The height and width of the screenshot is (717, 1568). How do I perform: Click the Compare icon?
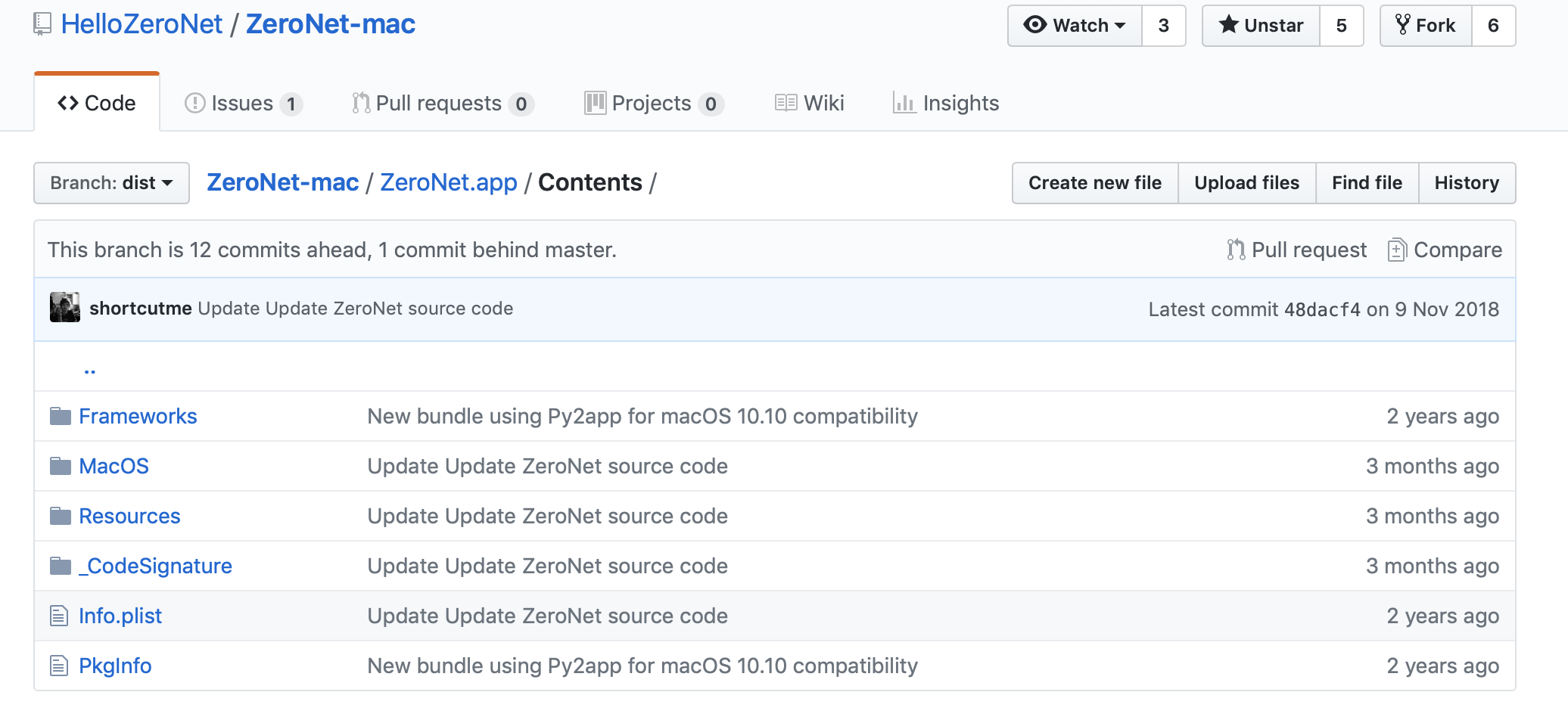1398,249
